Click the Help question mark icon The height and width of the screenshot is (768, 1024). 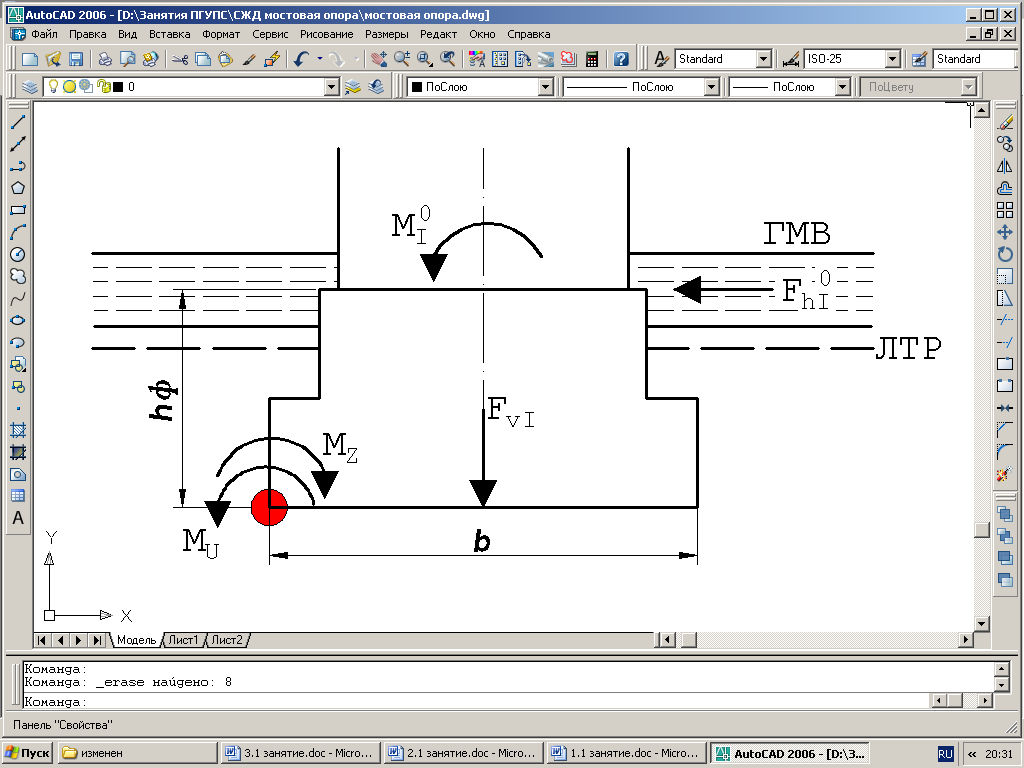[621, 59]
